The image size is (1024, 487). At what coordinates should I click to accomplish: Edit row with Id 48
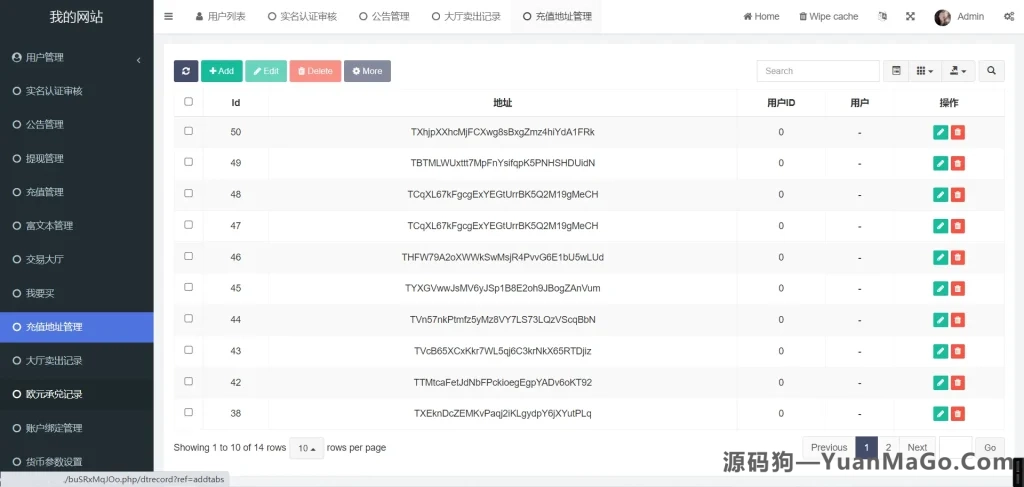point(940,195)
